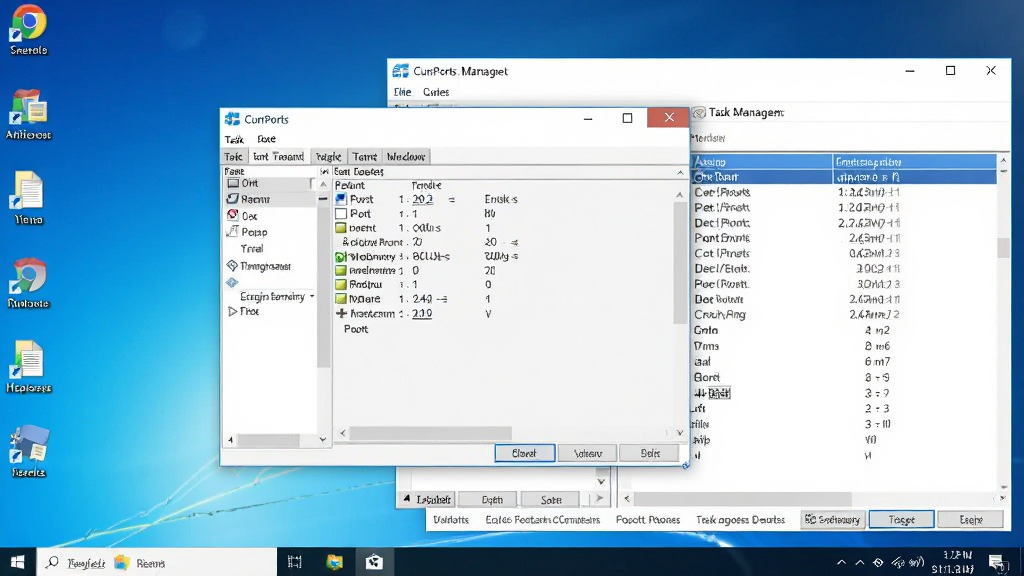Select the Rmngtaaist diamond sidebar item
This screenshot has height=576, width=1024.
click(259, 266)
